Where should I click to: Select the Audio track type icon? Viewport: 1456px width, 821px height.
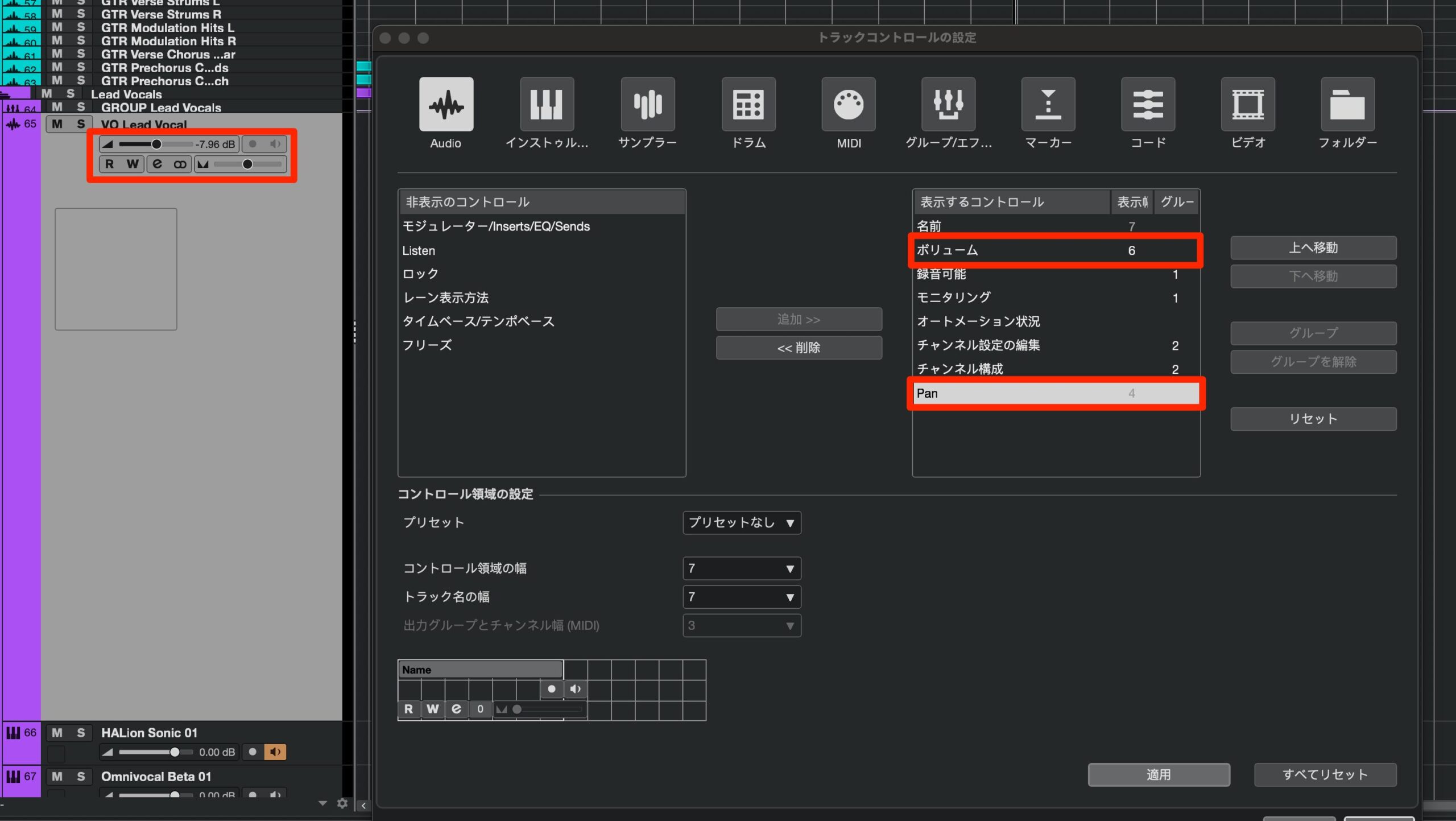click(446, 105)
